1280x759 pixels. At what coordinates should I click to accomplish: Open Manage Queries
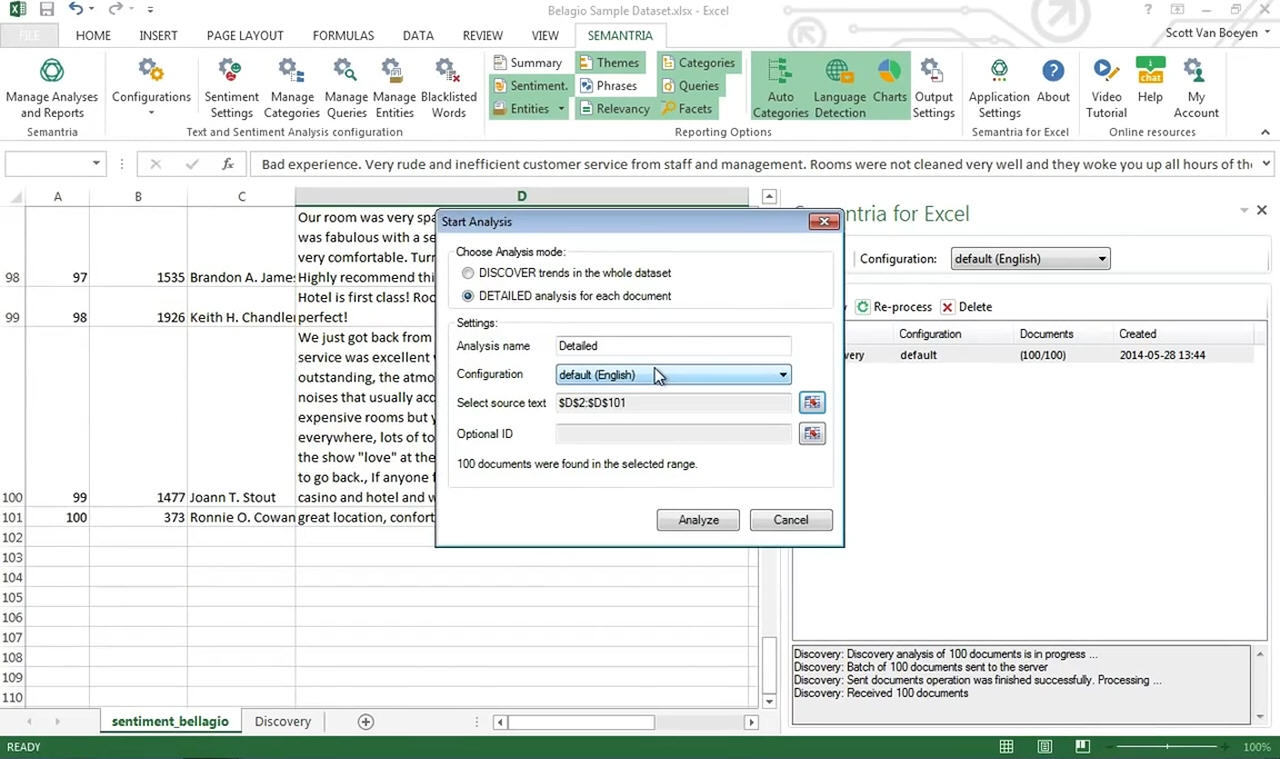[x=346, y=88]
